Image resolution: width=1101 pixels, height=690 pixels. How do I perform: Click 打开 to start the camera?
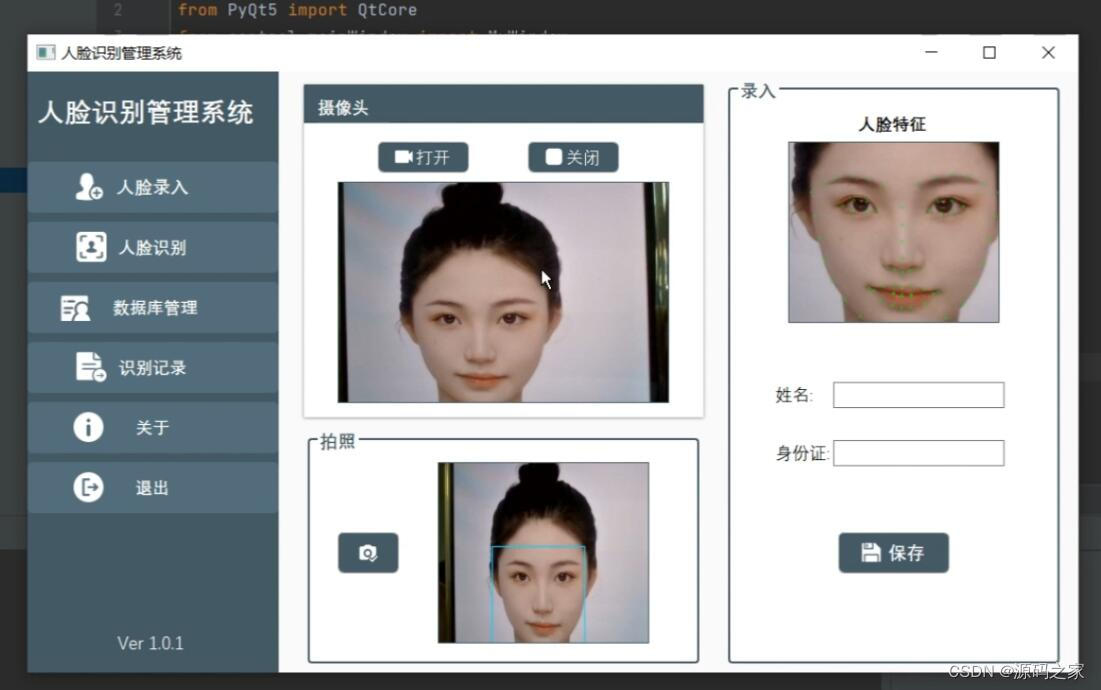(423, 156)
